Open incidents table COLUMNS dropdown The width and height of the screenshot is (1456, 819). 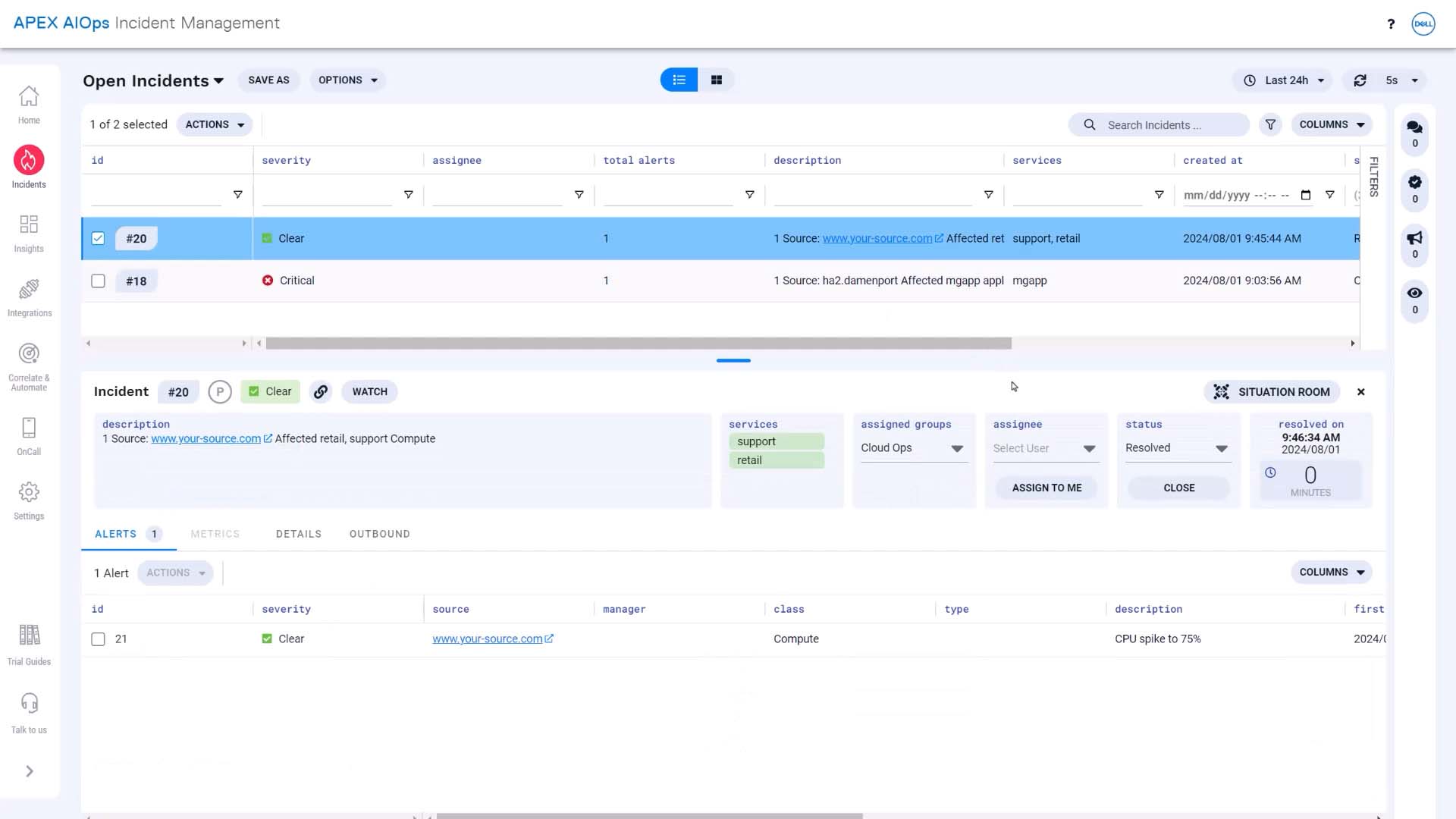pyautogui.click(x=1332, y=124)
